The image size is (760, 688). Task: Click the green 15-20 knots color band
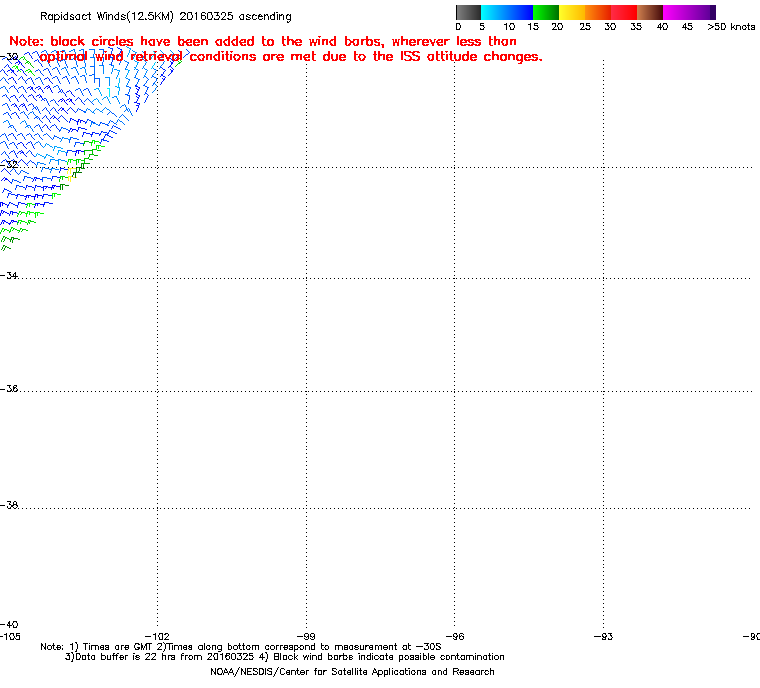[x=546, y=12]
